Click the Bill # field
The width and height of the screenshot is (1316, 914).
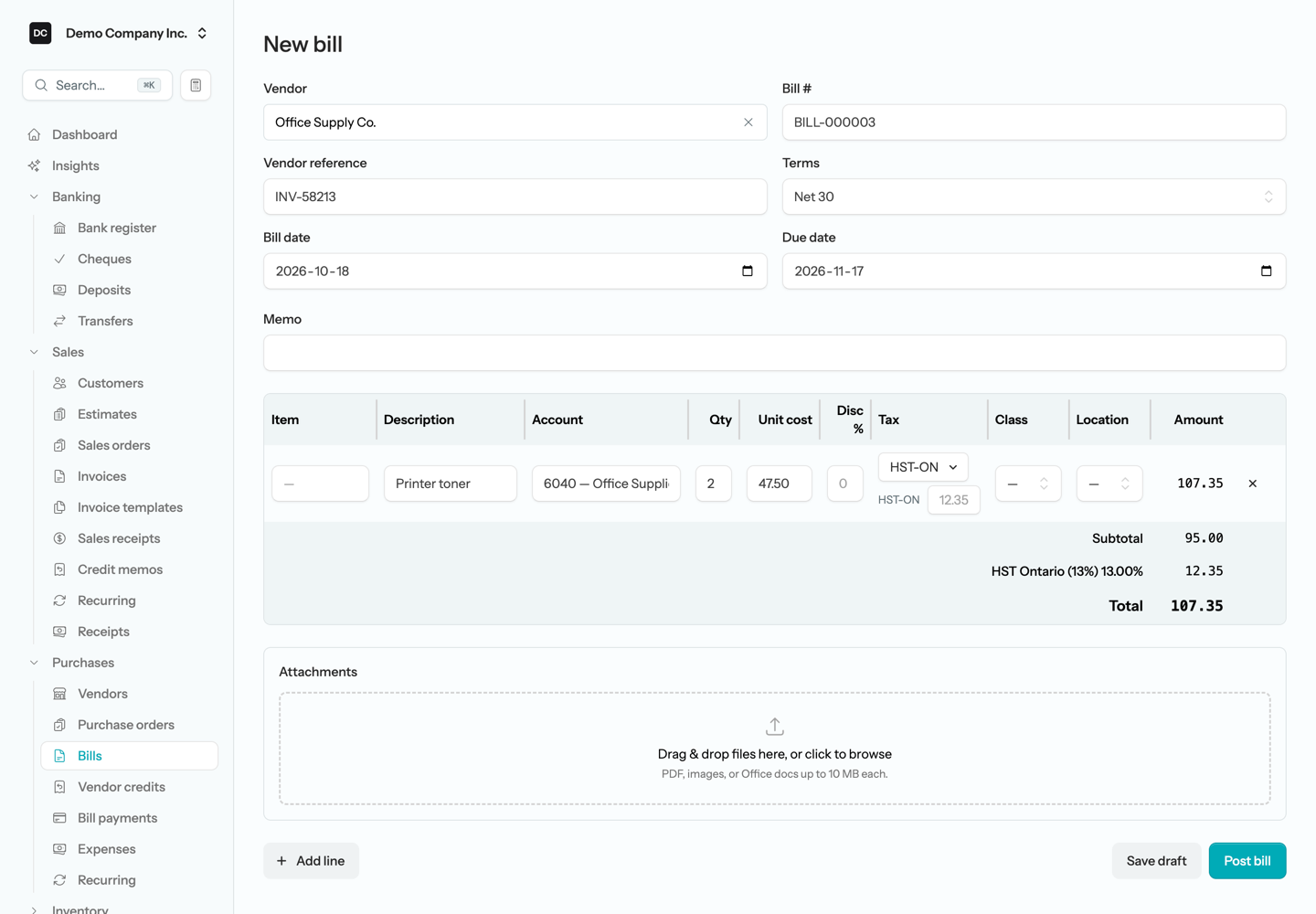[1034, 122]
